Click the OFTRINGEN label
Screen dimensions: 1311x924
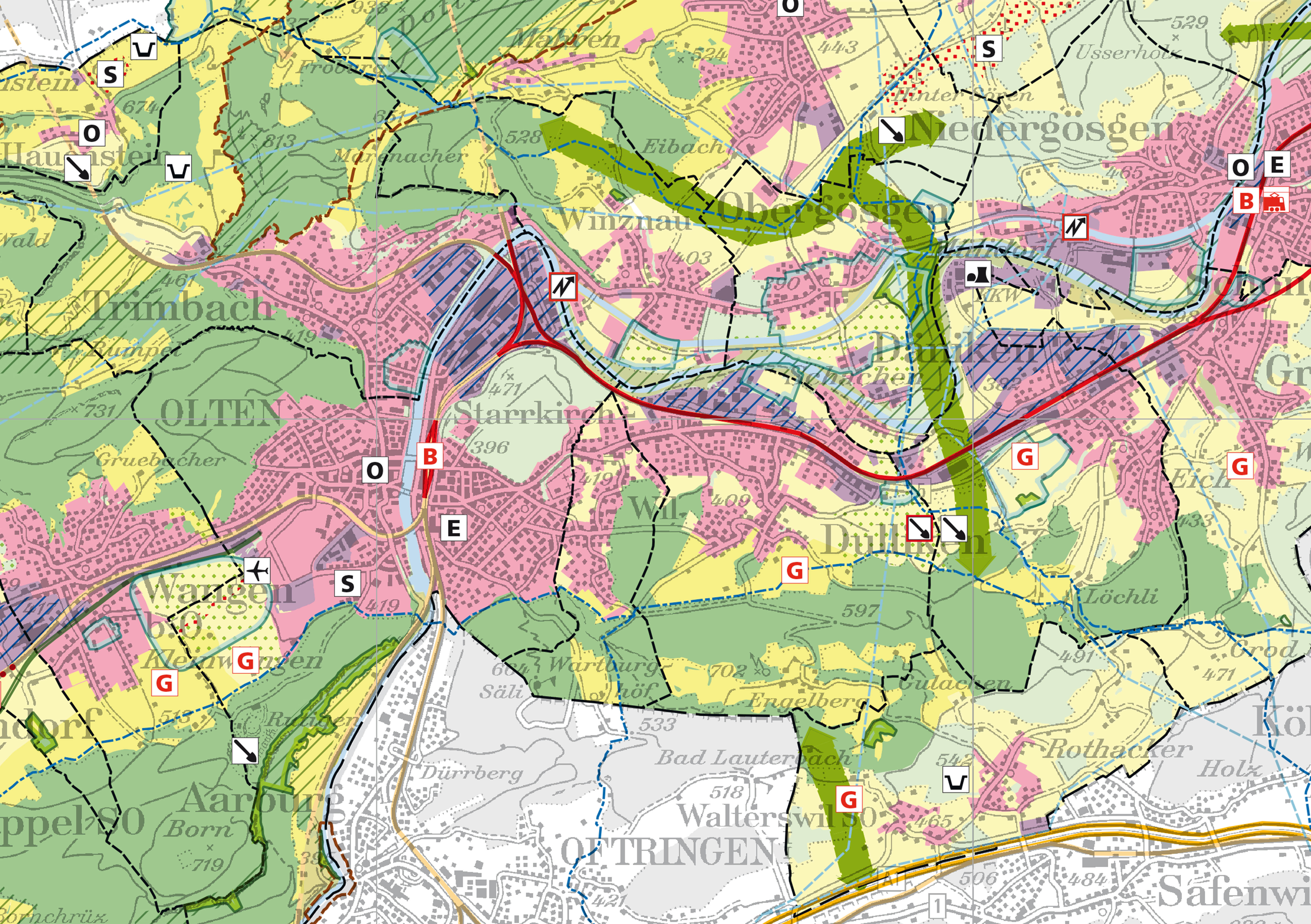[x=668, y=852]
